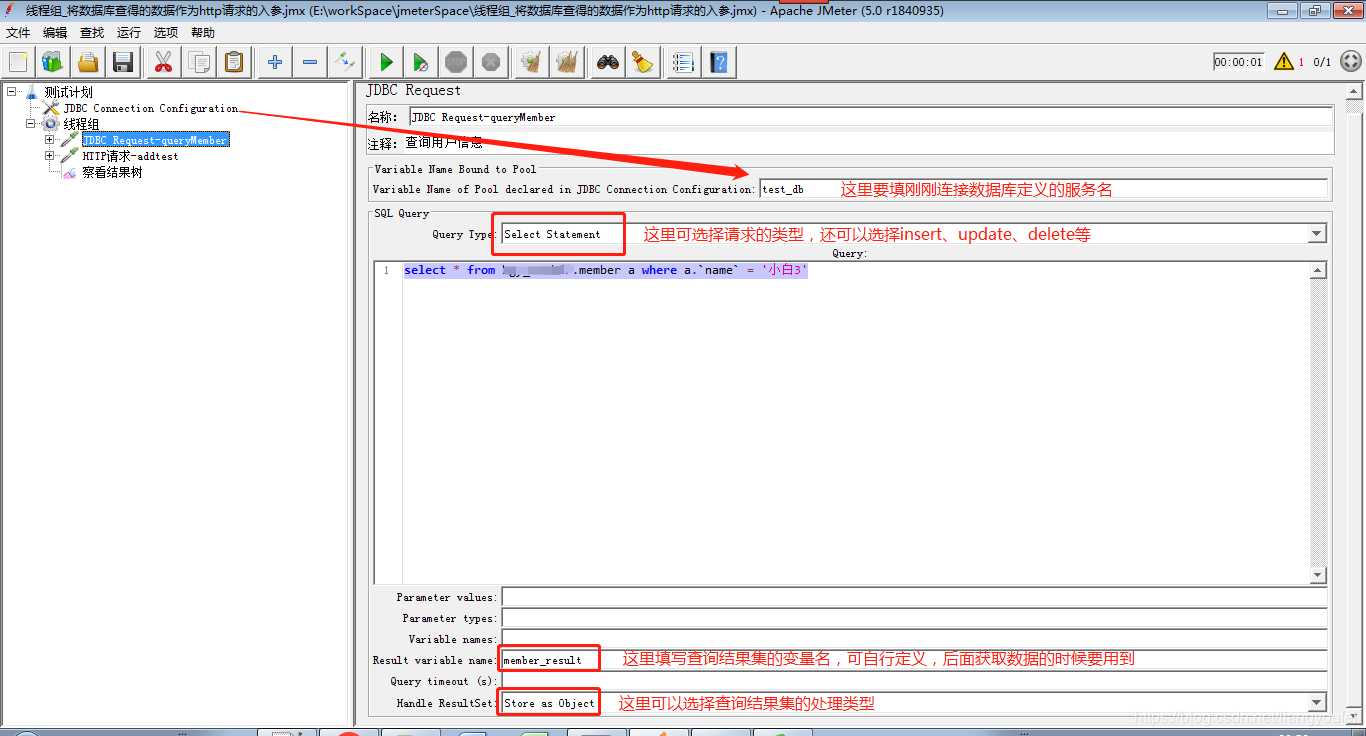Expand the JDBC Request-queryMember tree node
The height and width of the screenshot is (736, 1366).
[49, 140]
